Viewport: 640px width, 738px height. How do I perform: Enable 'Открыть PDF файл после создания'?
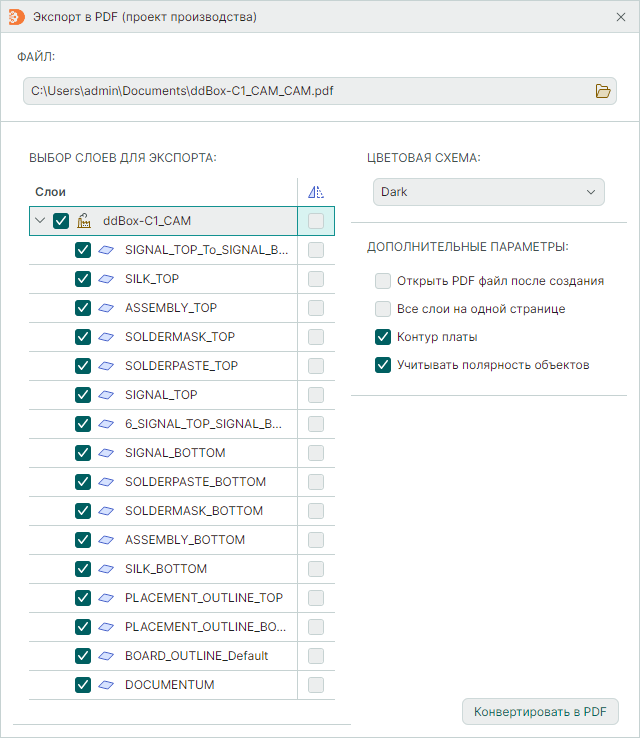pyautogui.click(x=383, y=281)
